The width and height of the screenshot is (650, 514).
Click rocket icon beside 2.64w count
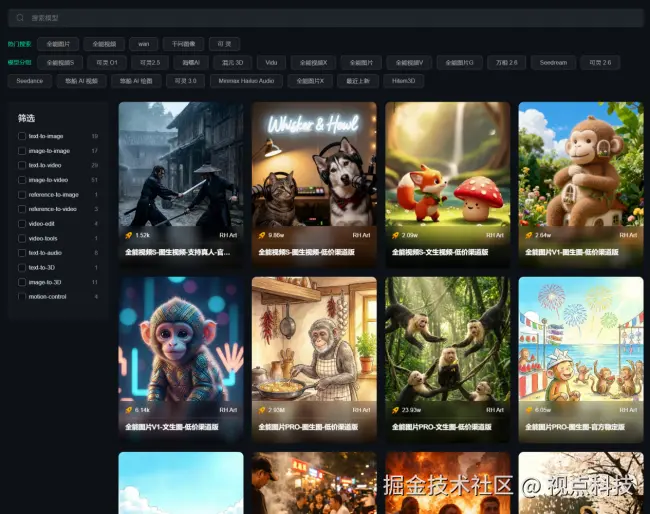528,235
